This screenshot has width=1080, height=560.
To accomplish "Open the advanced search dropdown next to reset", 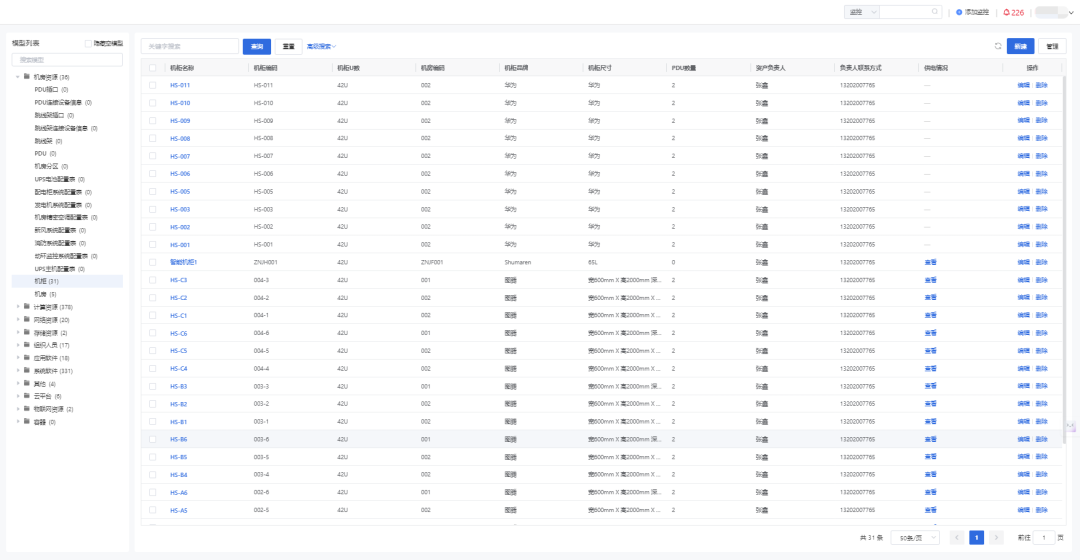I will (x=321, y=46).
